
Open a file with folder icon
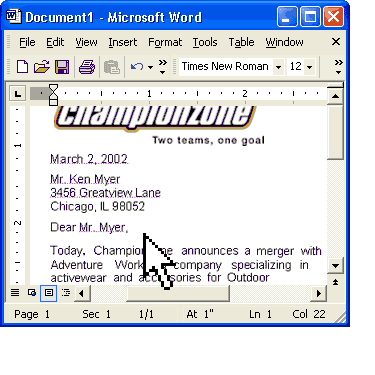point(42,67)
